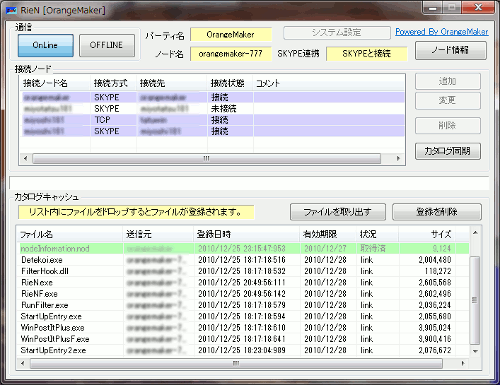Click file list vertical scrollbar thumb
The width and height of the screenshot is (500, 385).
click(x=475, y=300)
